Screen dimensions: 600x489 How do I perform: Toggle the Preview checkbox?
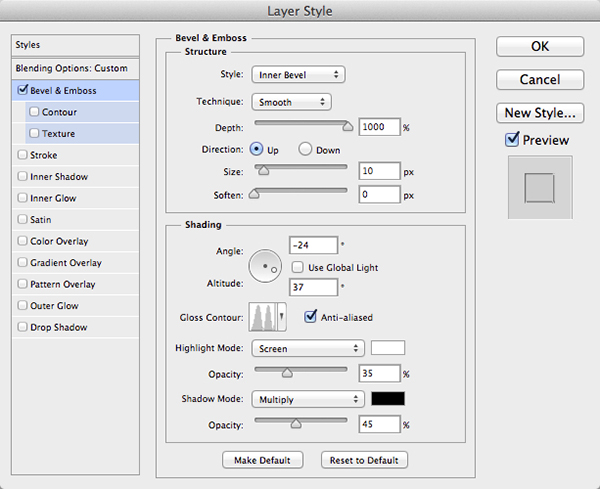point(513,140)
